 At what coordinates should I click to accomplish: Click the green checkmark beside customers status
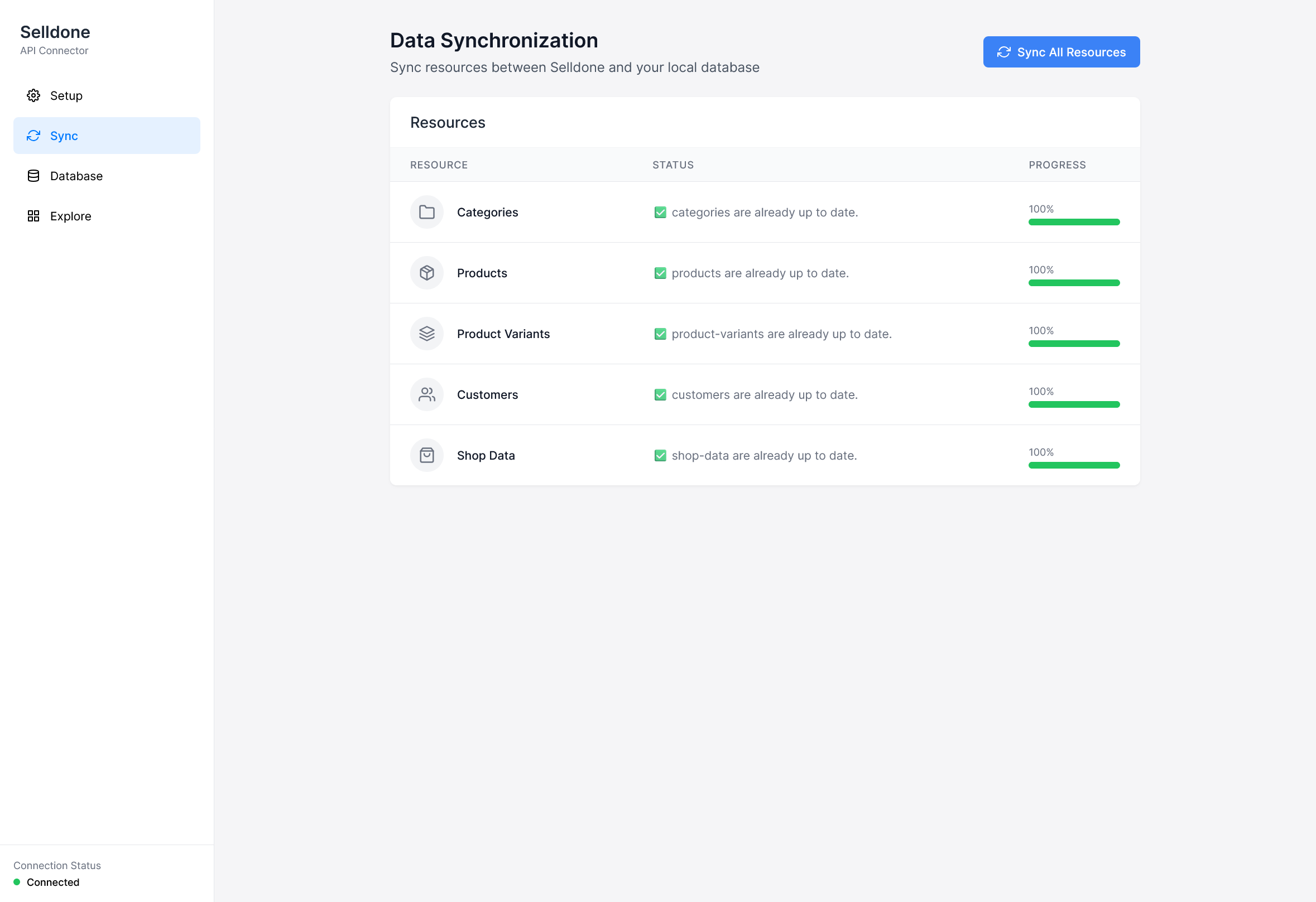pos(660,395)
